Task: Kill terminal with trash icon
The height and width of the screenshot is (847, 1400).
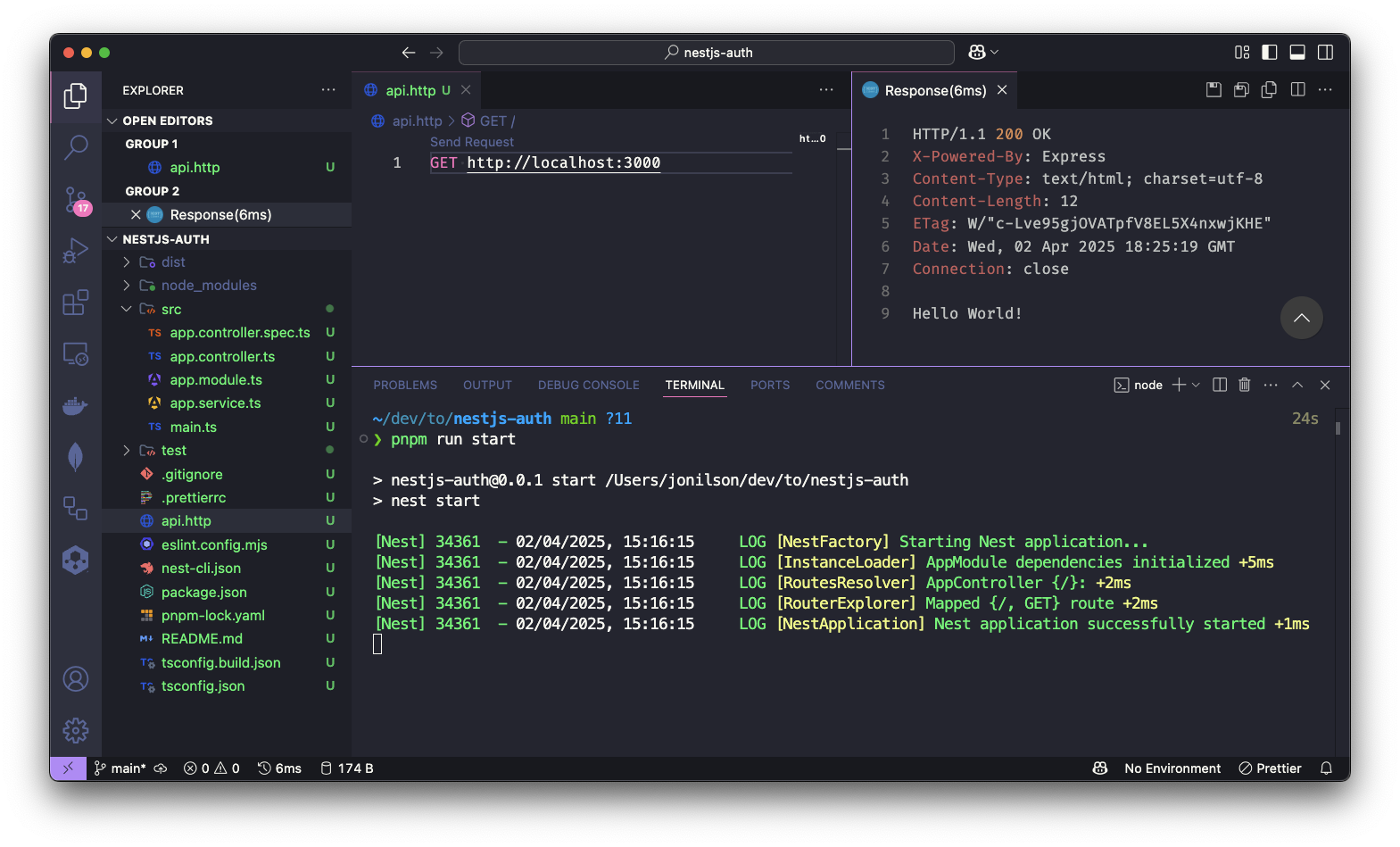Action: pos(1245,385)
